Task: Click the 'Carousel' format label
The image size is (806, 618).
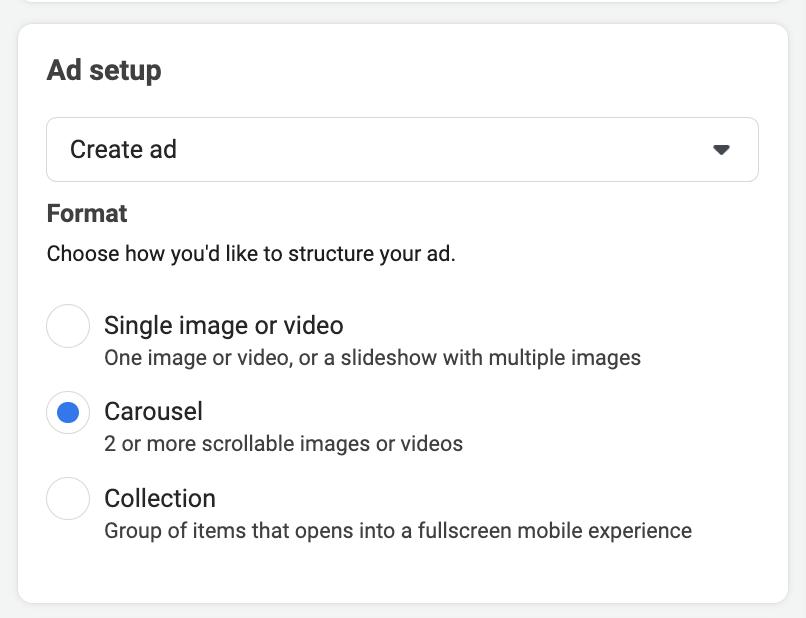Action: (x=153, y=411)
